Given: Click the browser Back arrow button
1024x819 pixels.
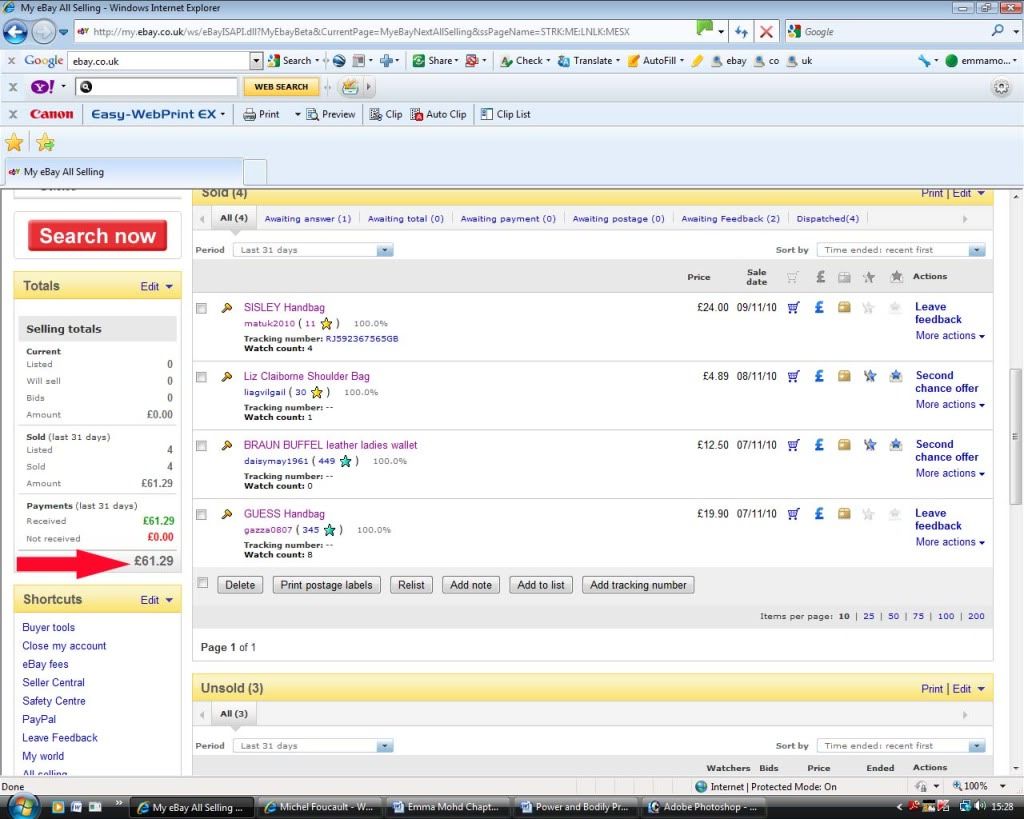Looking at the screenshot, I should click(x=16, y=31).
